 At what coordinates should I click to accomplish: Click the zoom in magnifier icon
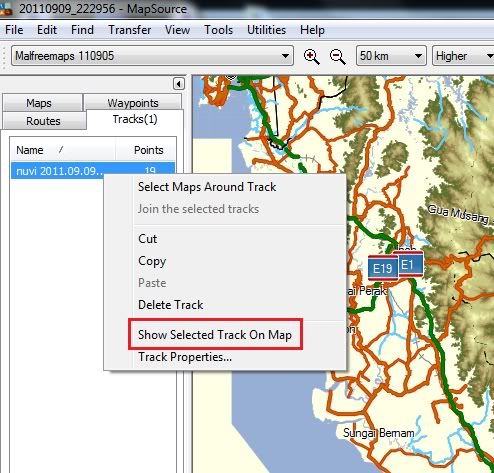tap(311, 56)
